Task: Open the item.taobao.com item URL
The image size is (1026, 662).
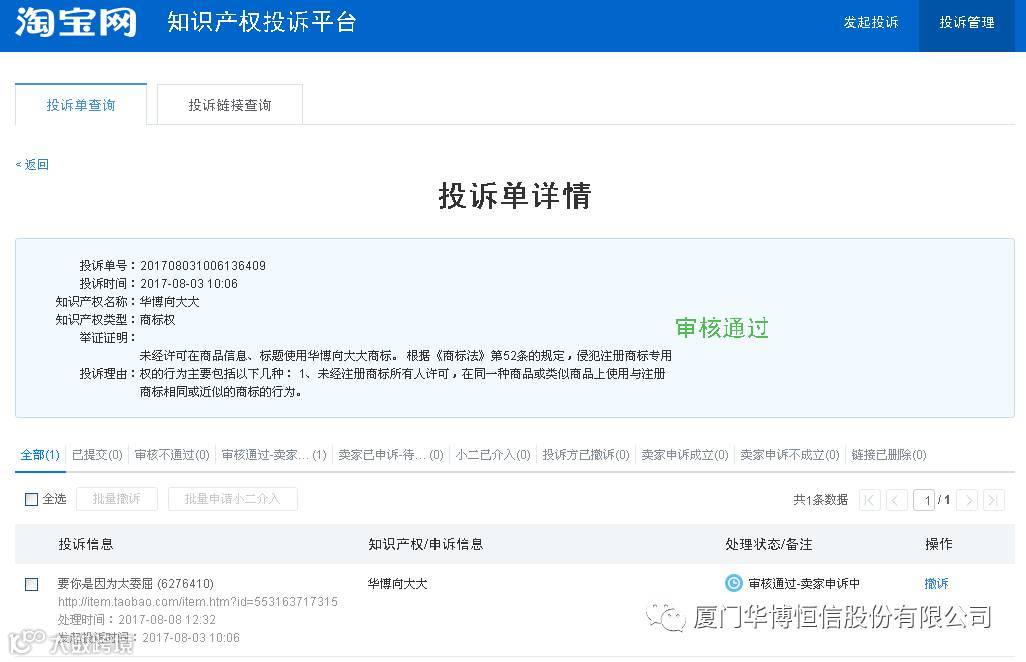Action: click(198, 601)
